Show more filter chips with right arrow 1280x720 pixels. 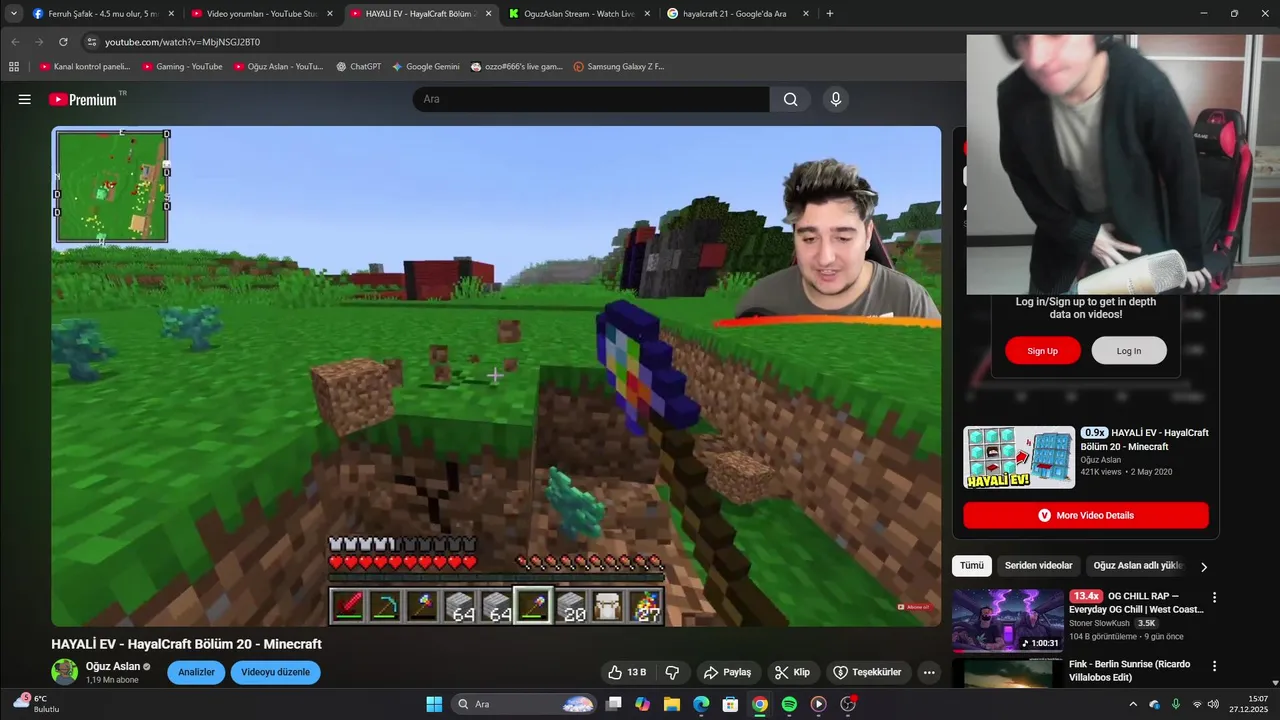coord(1204,567)
